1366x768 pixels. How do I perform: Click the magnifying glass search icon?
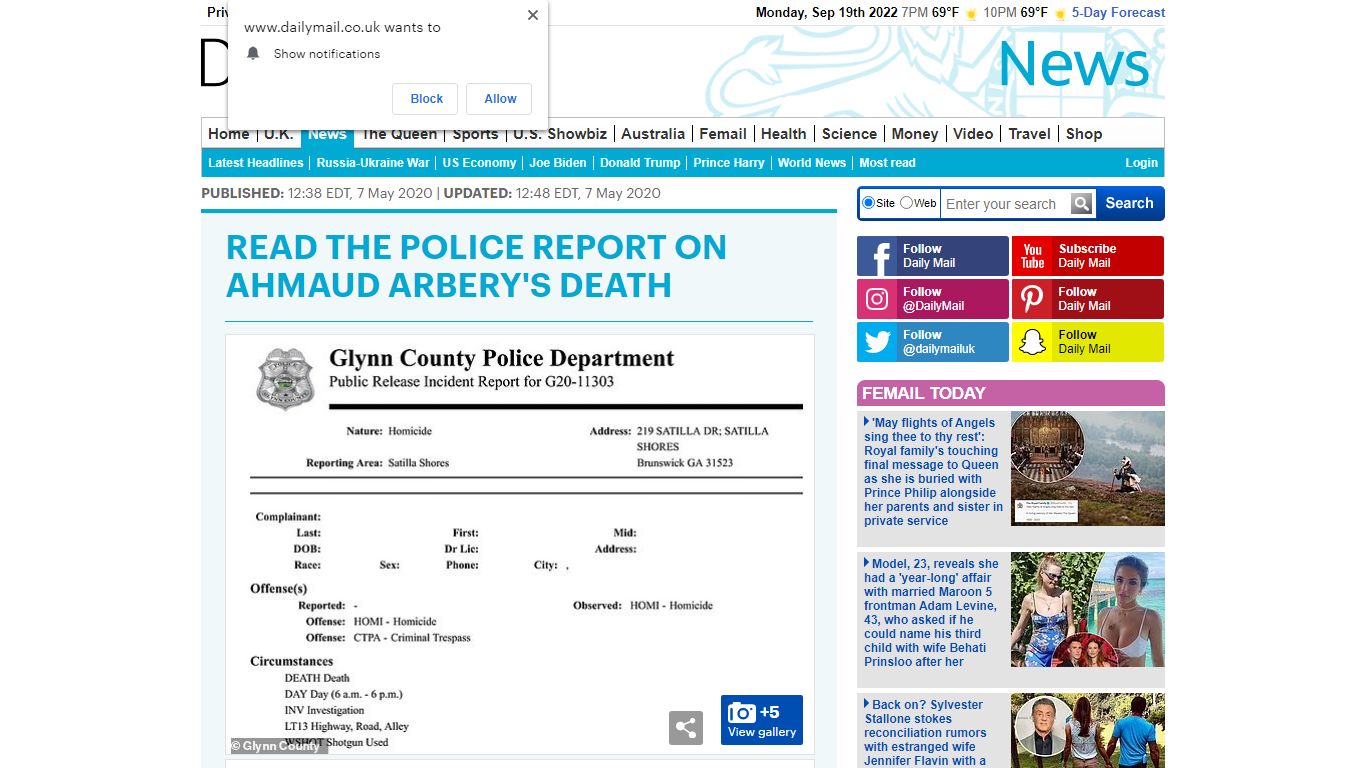click(1082, 204)
